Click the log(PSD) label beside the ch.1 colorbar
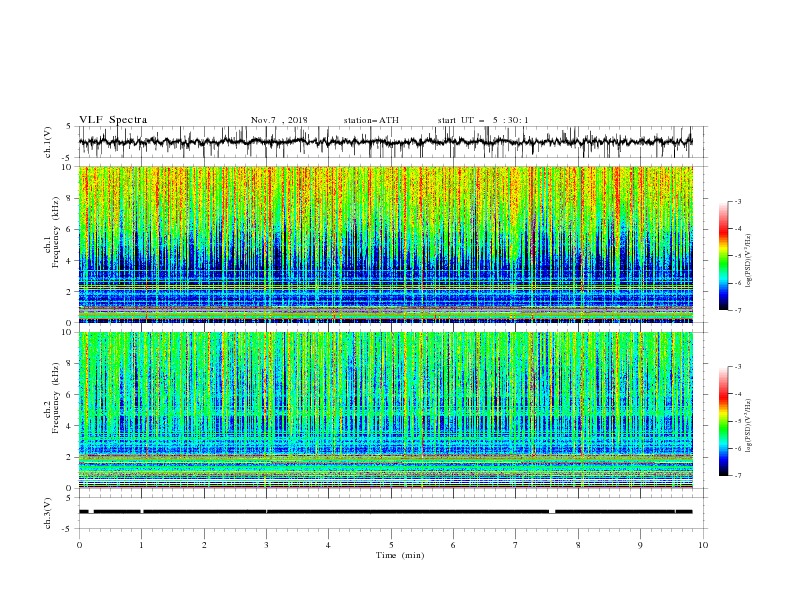This screenshot has width=792, height=612. 750,261
